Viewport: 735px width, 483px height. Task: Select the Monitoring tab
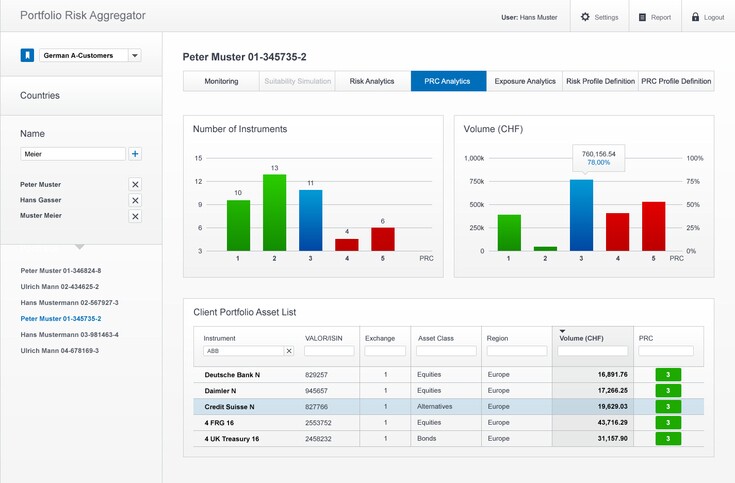(221, 81)
